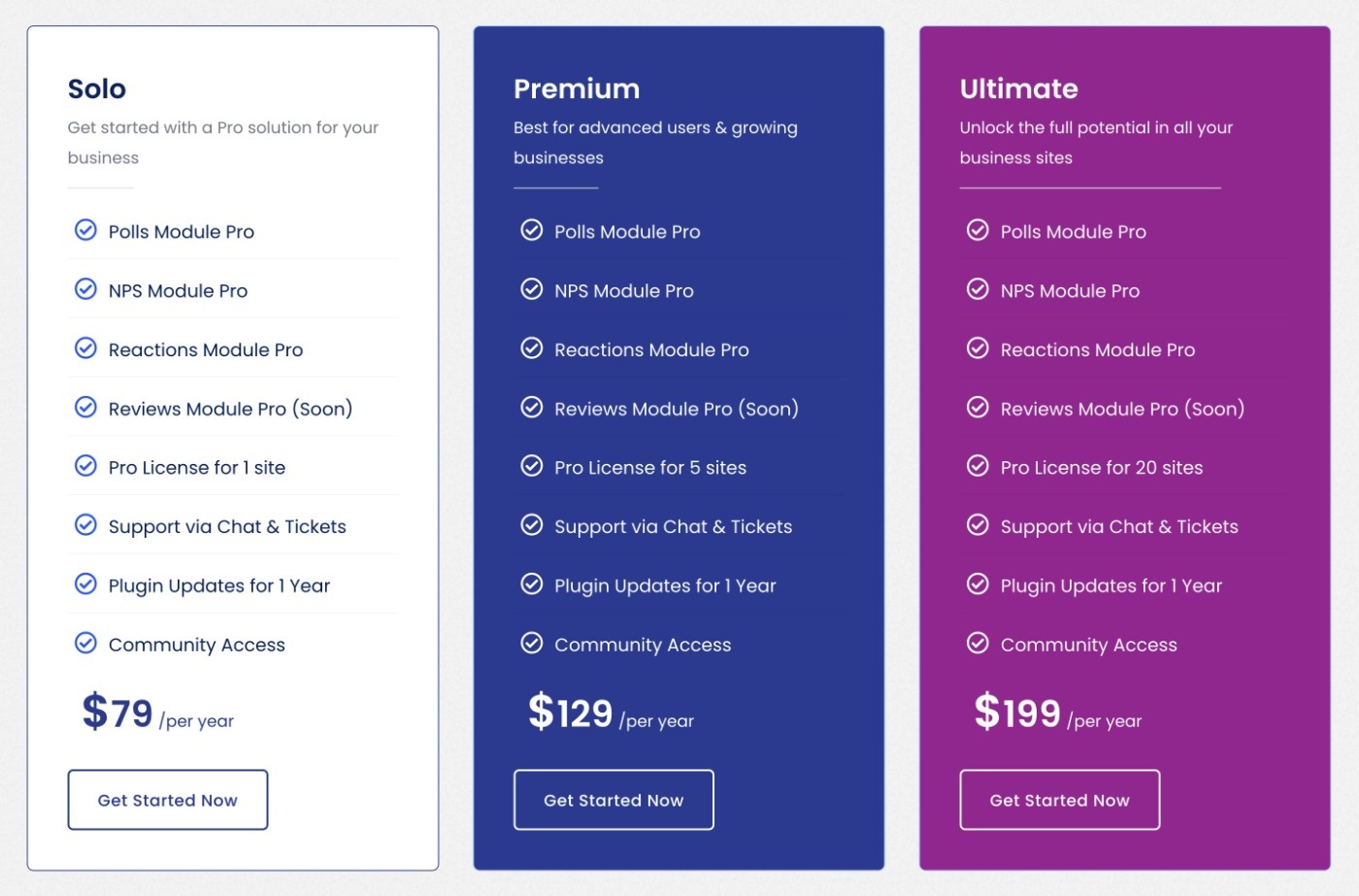Screen dimensions: 1359x896
Task: Click check icon next to Premium Reviews Module Pro (Soon)
Action: [532, 407]
